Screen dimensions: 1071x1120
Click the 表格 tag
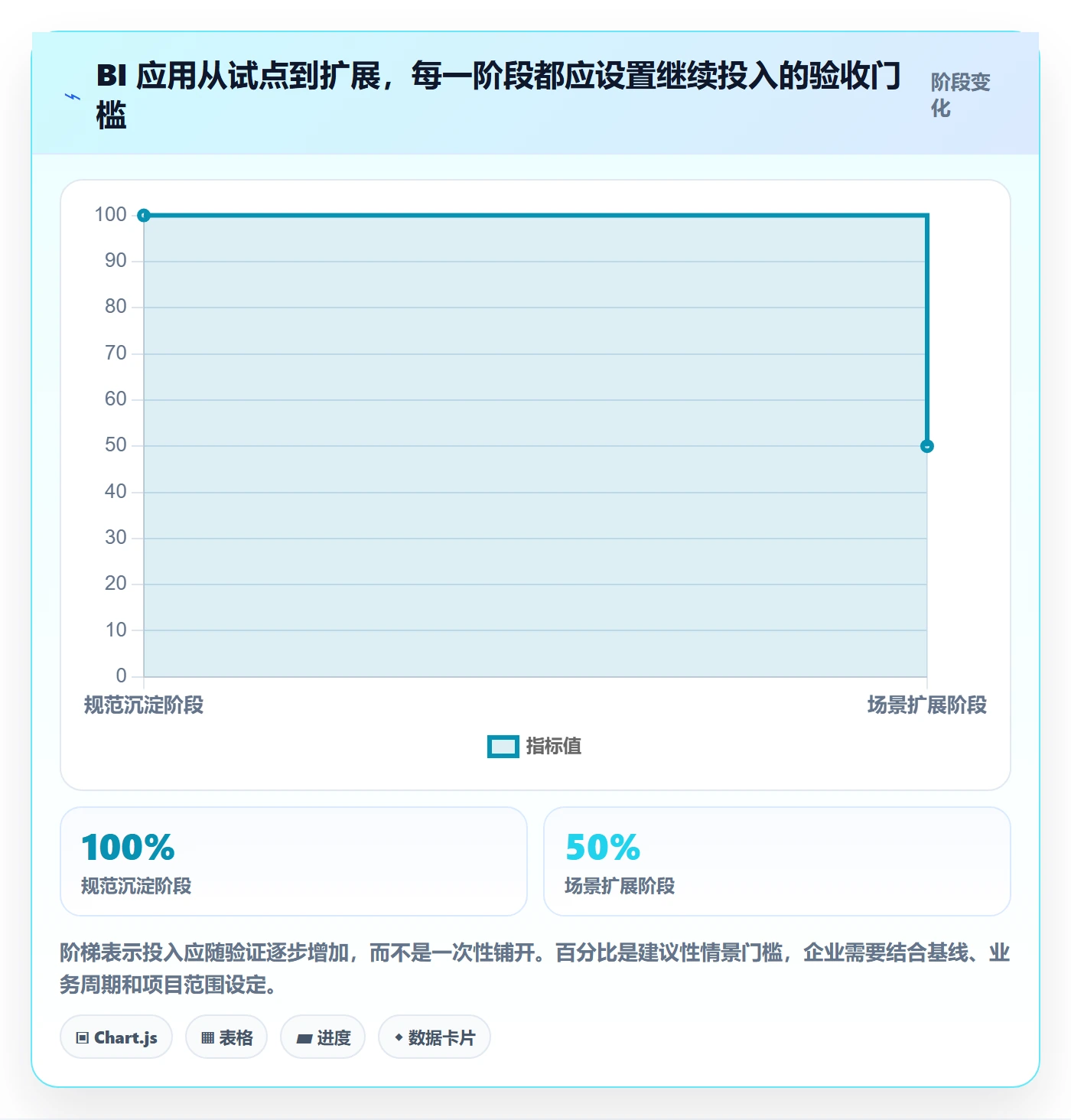[x=226, y=1037]
